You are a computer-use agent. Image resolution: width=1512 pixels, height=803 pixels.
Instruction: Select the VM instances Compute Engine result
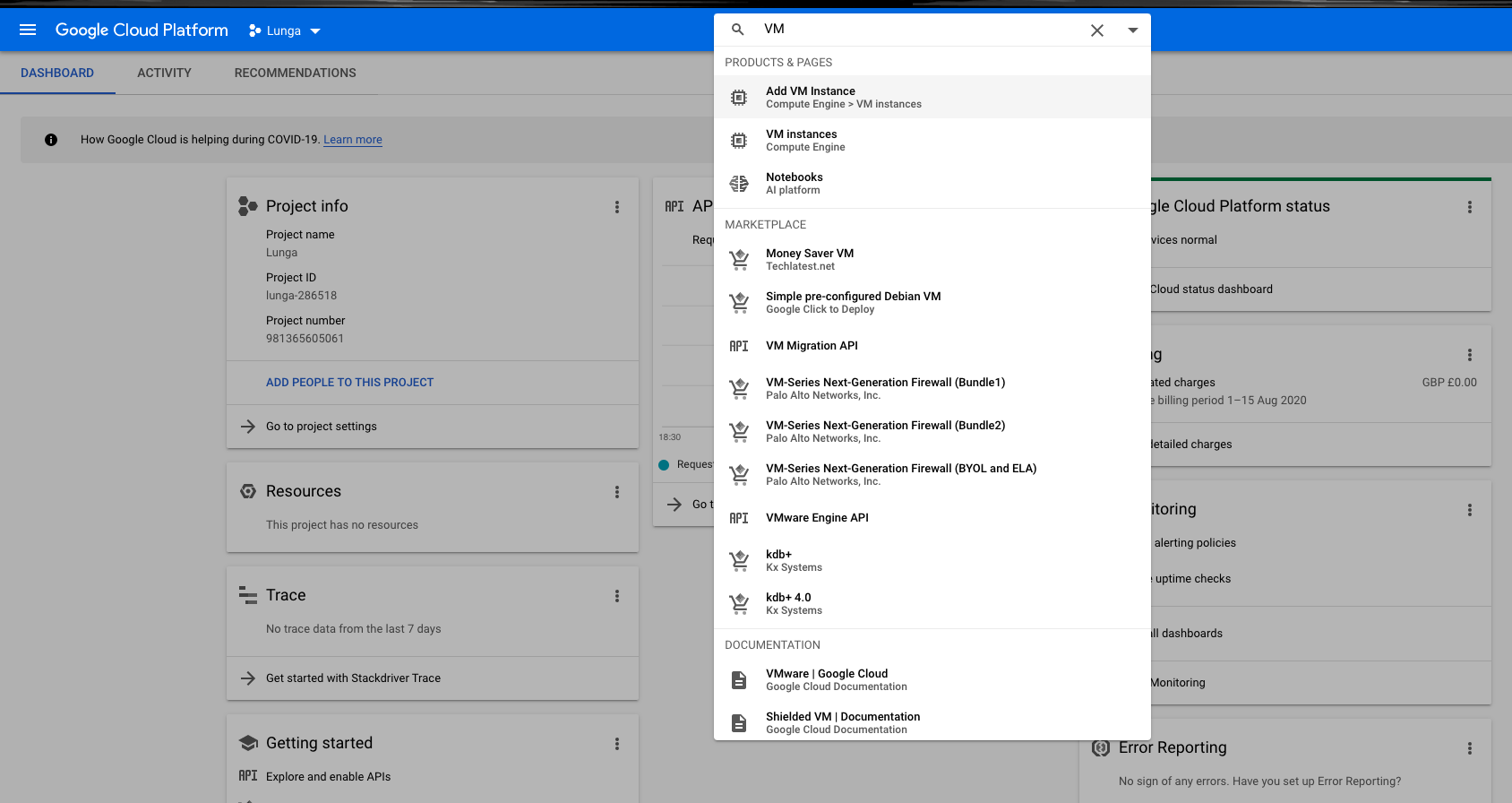pyautogui.click(x=932, y=140)
